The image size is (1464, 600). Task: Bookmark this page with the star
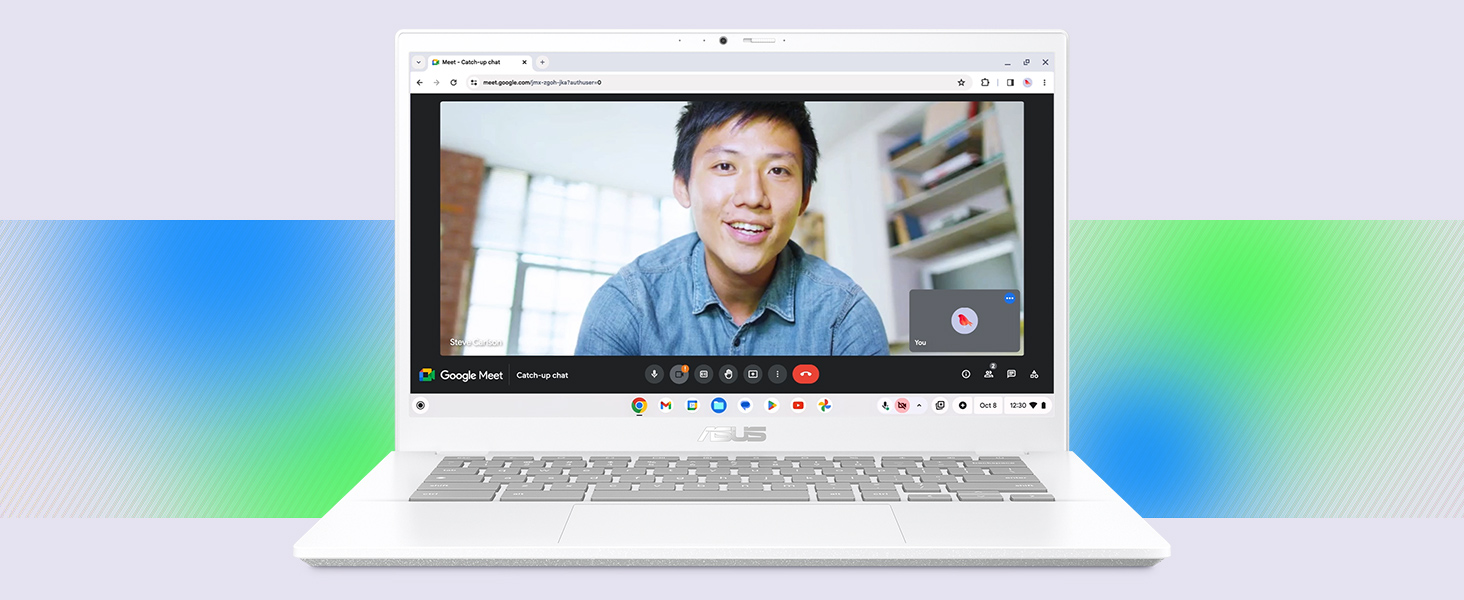[961, 82]
